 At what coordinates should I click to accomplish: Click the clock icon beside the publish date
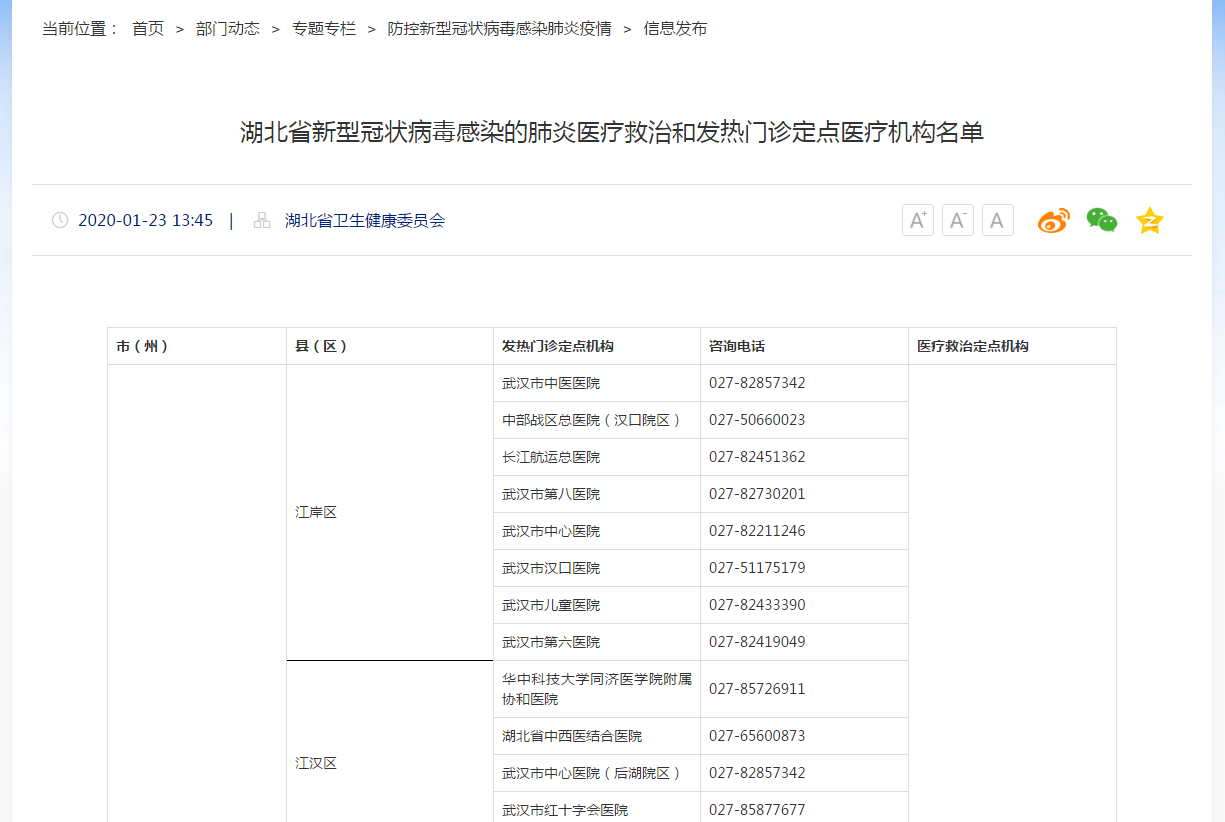(60, 220)
